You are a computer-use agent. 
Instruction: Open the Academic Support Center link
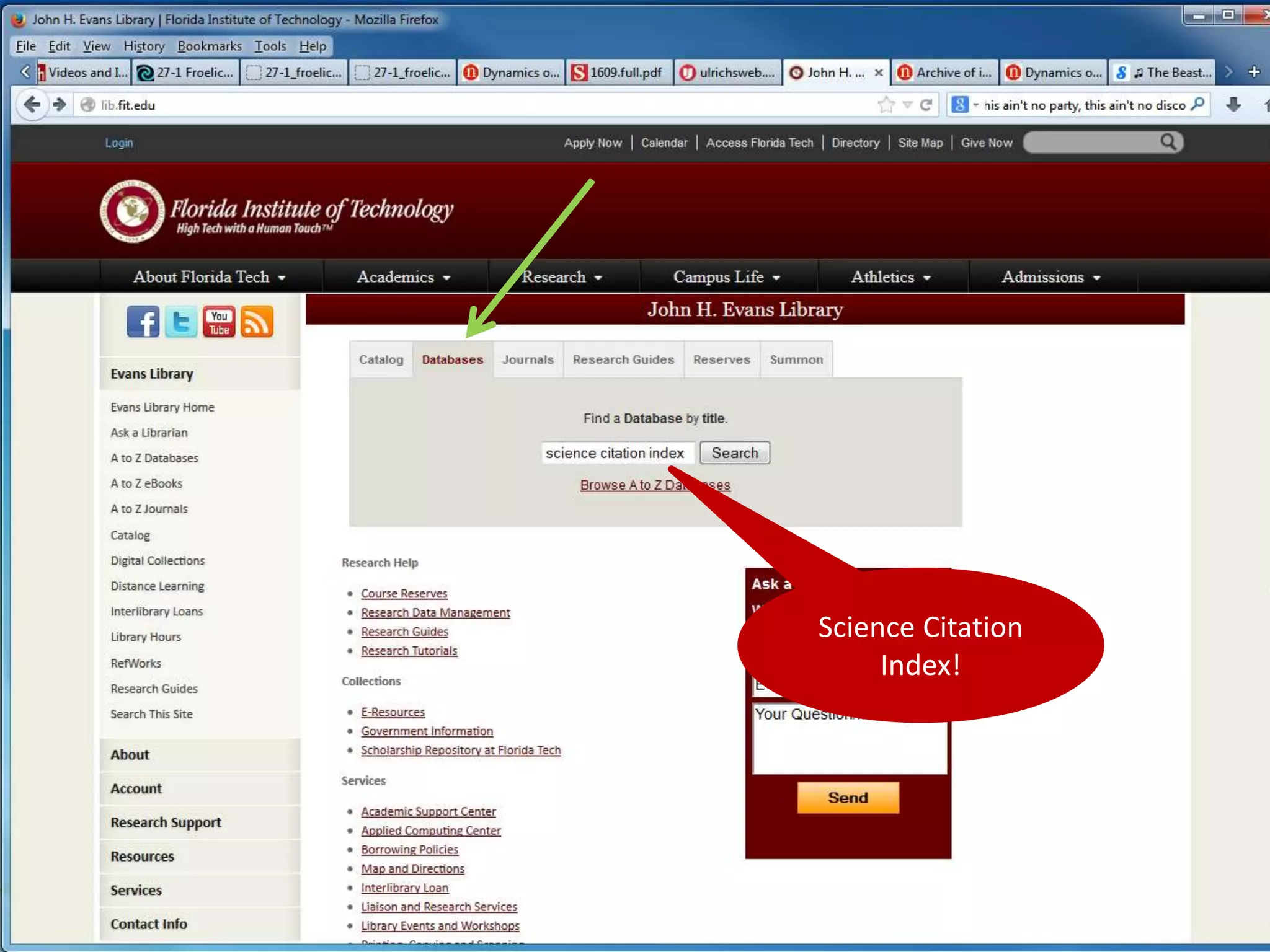[429, 811]
